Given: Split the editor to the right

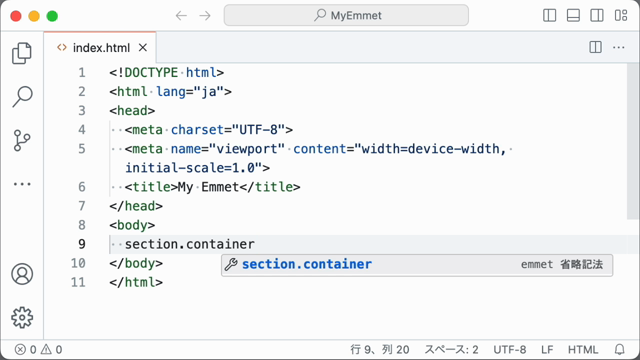Looking at the screenshot, I should [x=596, y=47].
